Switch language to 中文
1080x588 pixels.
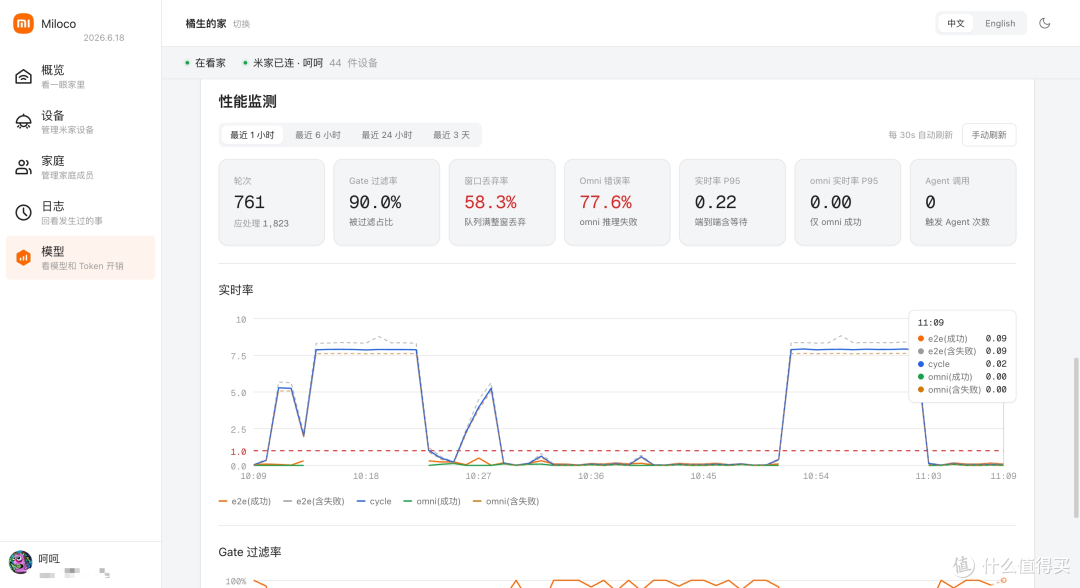tap(955, 23)
